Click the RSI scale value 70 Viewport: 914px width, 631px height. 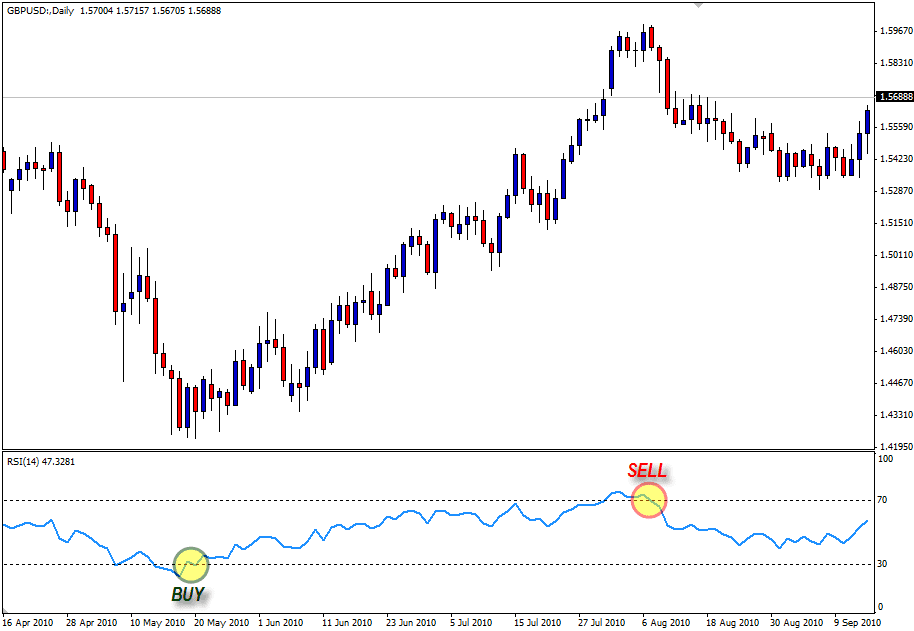click(x=883, y=500)
